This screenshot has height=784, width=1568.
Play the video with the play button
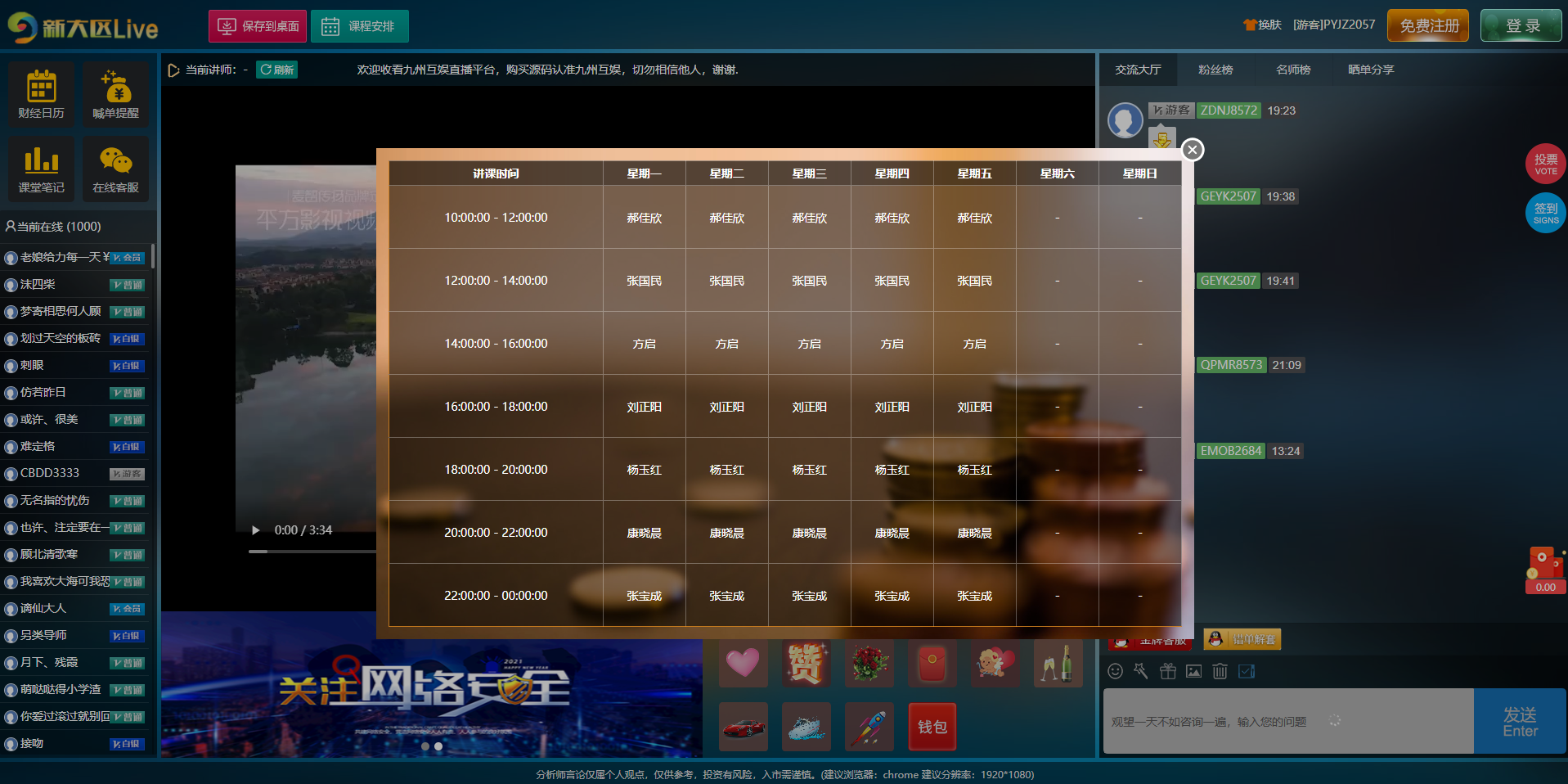[255, 530]
